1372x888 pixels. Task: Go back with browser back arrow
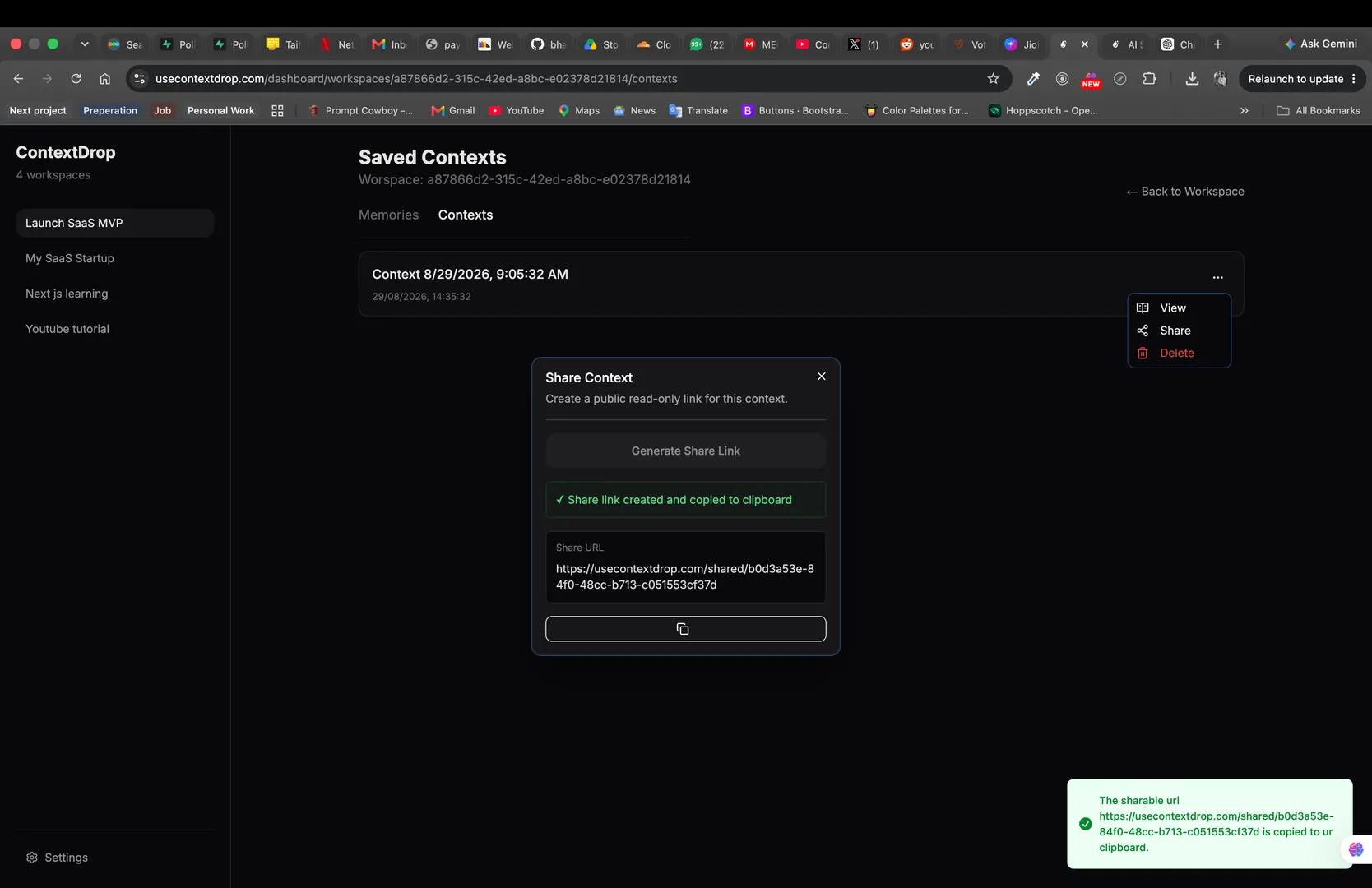tap(18, 79)
